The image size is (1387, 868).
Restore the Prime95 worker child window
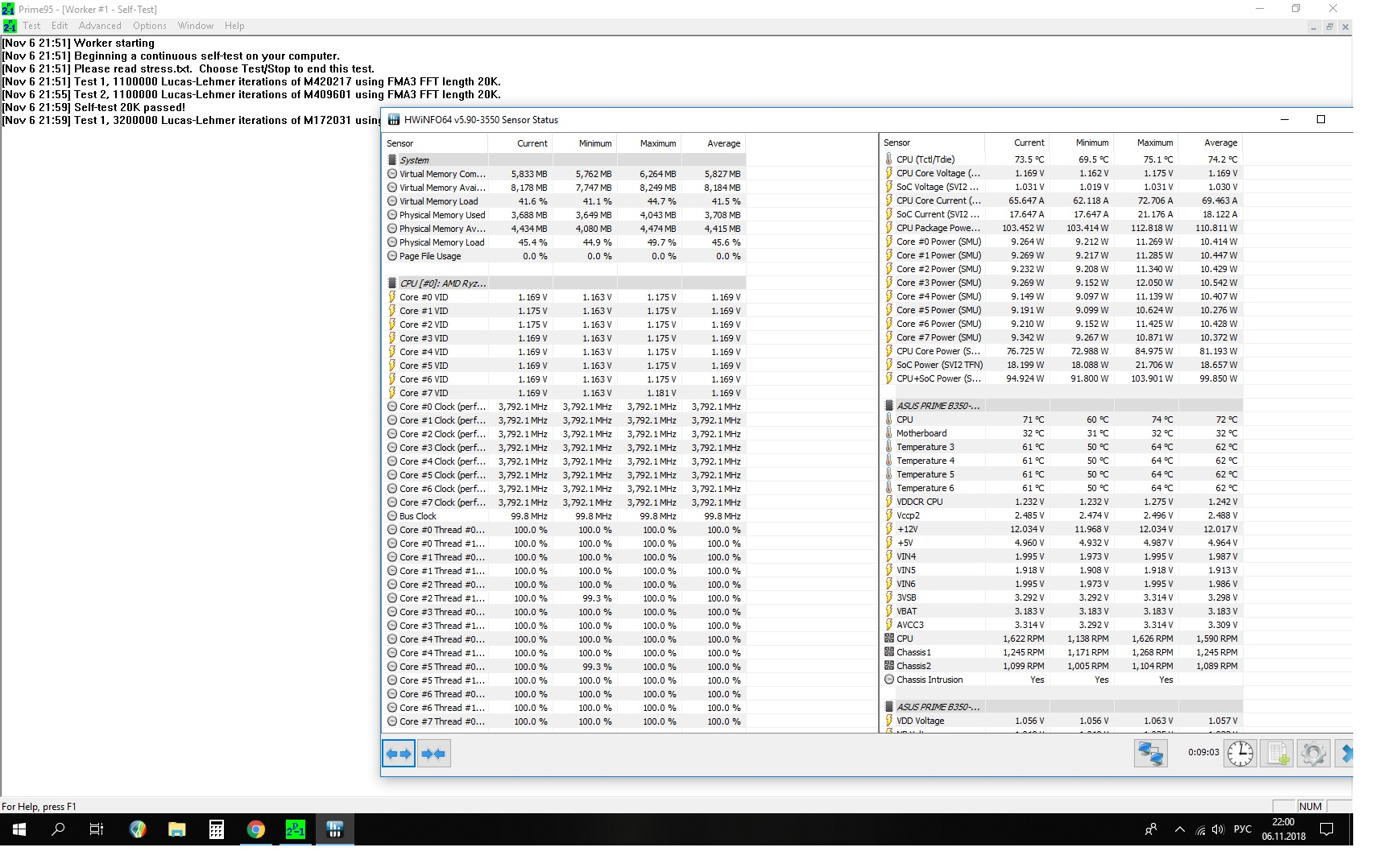coord(1329,27)
